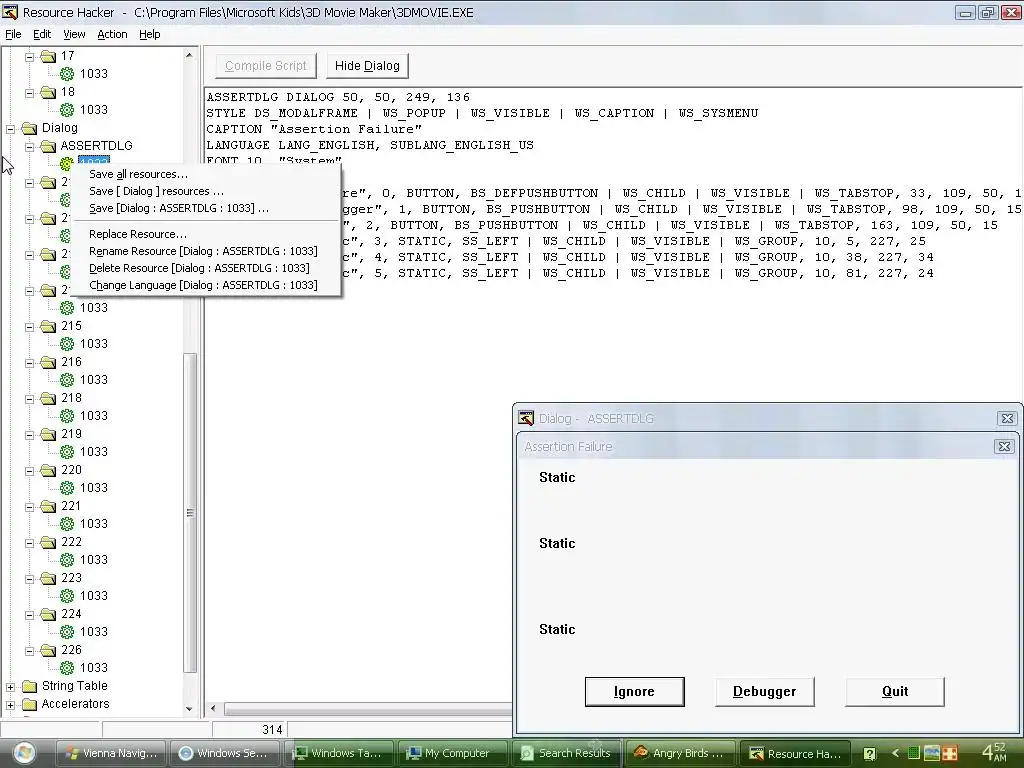Click the Hide Dialog button
This screenshot has width=1024, height=768.
point(367,66)
